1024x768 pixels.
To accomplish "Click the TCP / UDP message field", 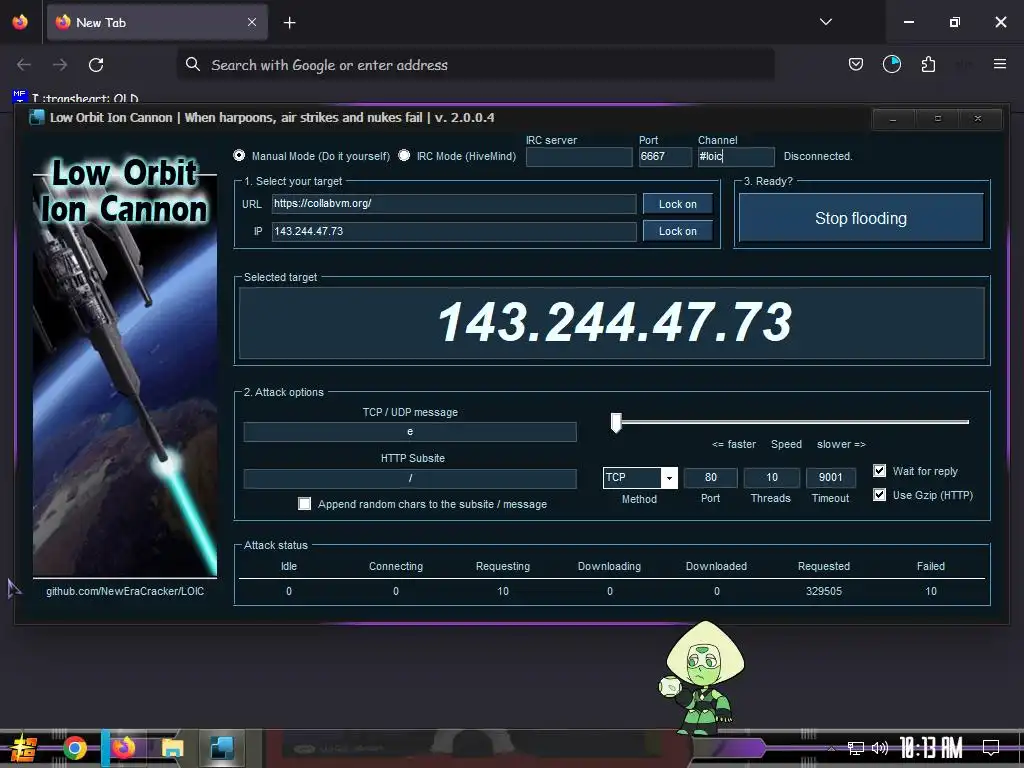I will 410,432.
